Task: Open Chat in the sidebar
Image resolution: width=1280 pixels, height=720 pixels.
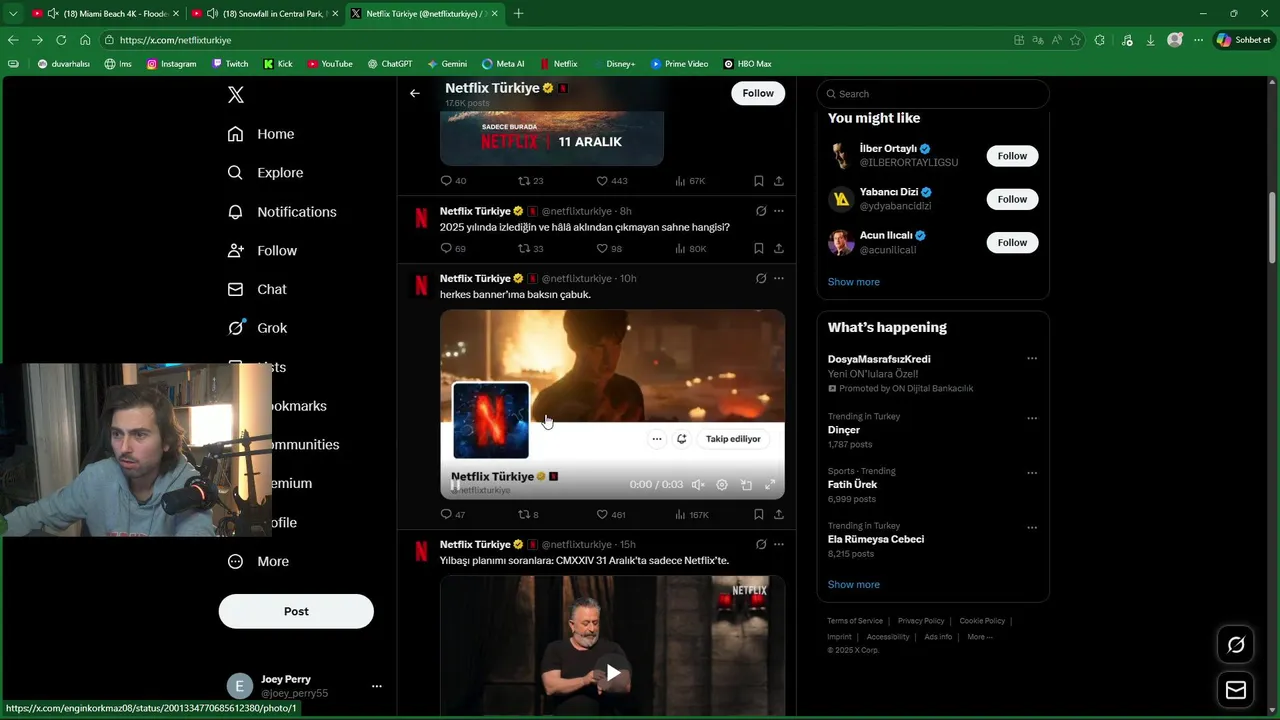Action: [x=257, y=289]
